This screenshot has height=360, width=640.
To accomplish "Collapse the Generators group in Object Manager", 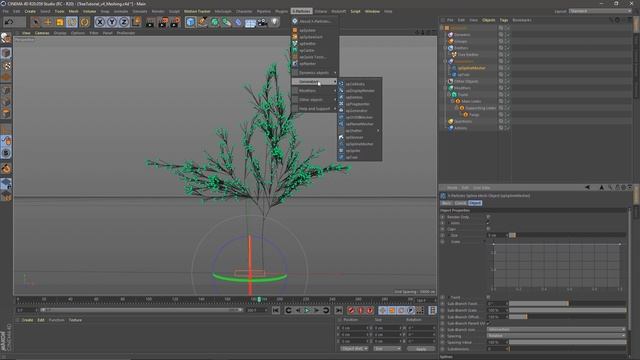I will pos(445,61).
